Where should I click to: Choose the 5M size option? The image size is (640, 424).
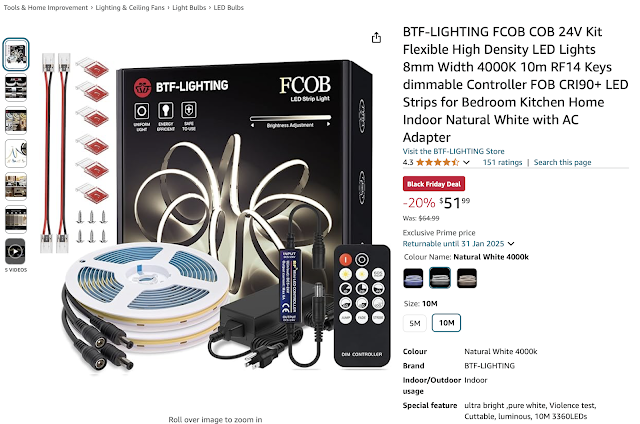pos(415,323)
